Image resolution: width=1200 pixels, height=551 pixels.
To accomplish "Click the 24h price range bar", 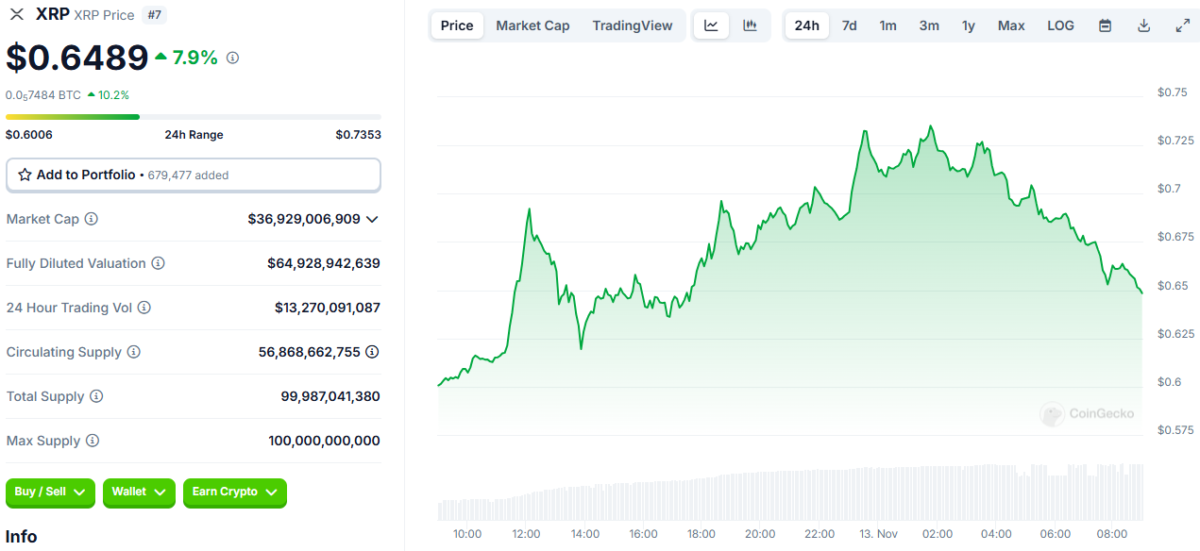I will coord(193,117).
